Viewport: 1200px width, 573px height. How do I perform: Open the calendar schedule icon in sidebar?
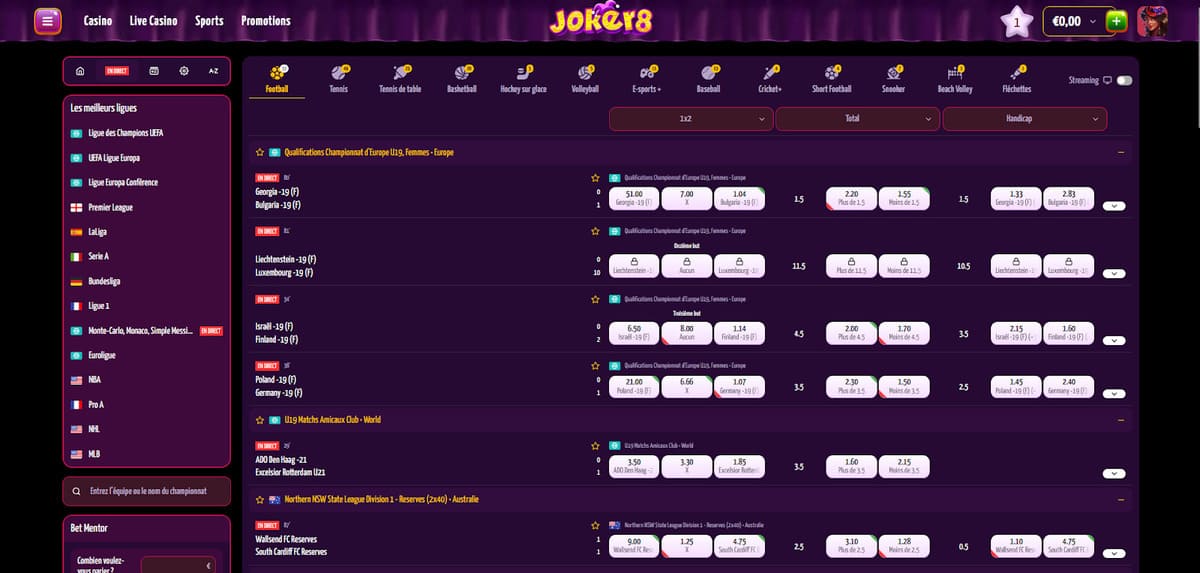(x=153, y=71)
